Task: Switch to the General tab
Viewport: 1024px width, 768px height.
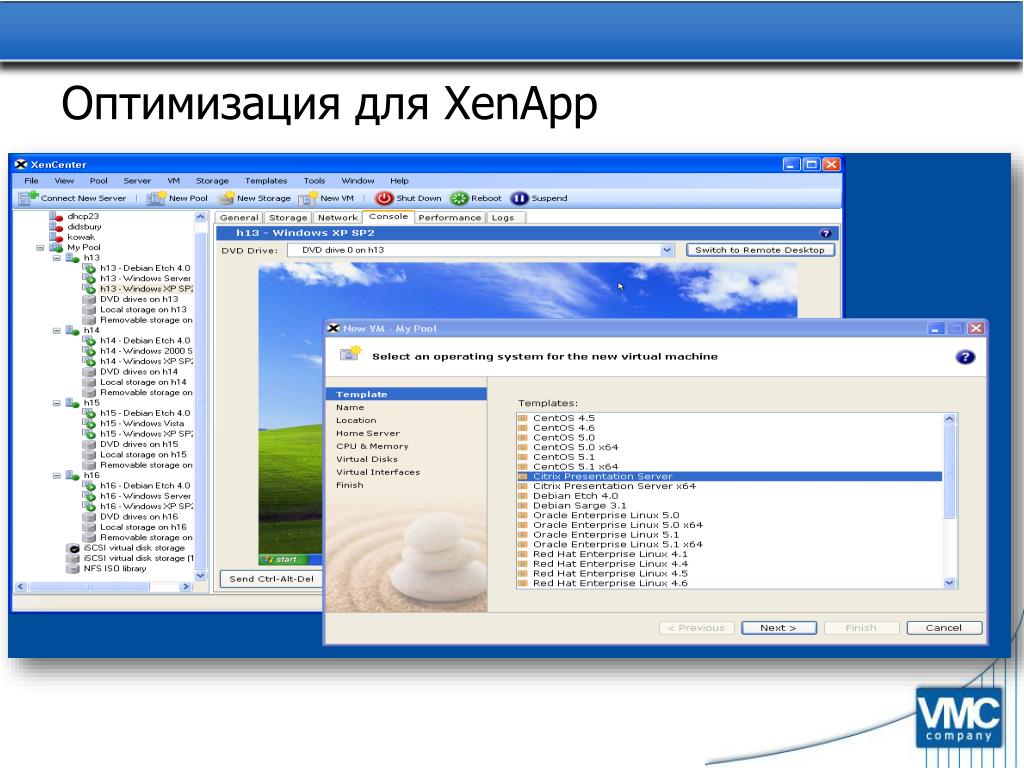Action: coord(239,217)
